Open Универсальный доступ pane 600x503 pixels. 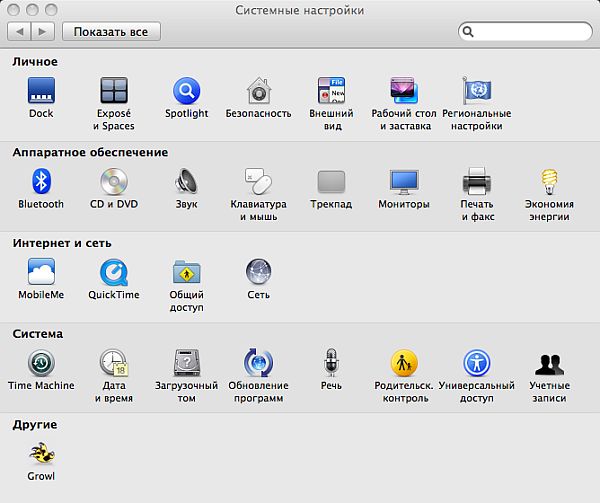(477, 363)
